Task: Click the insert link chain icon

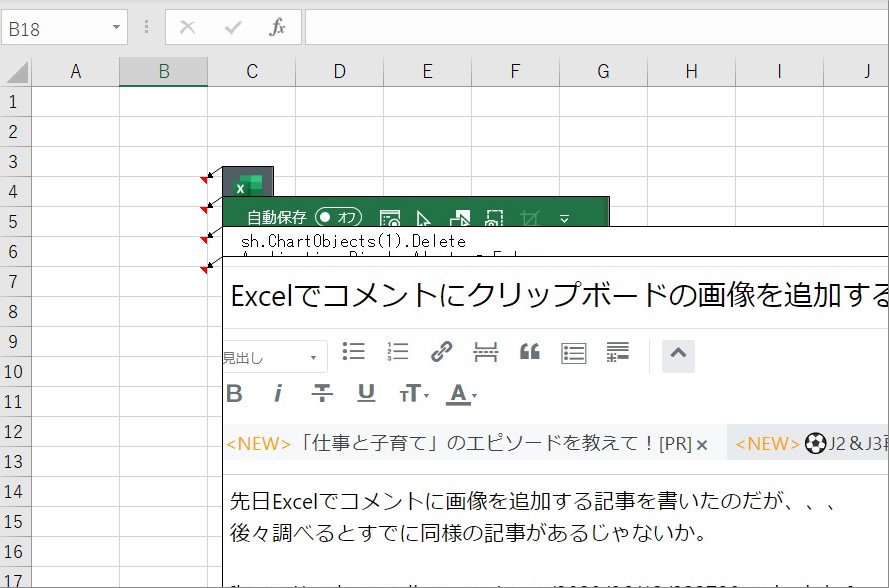Action: coord(441,352)
